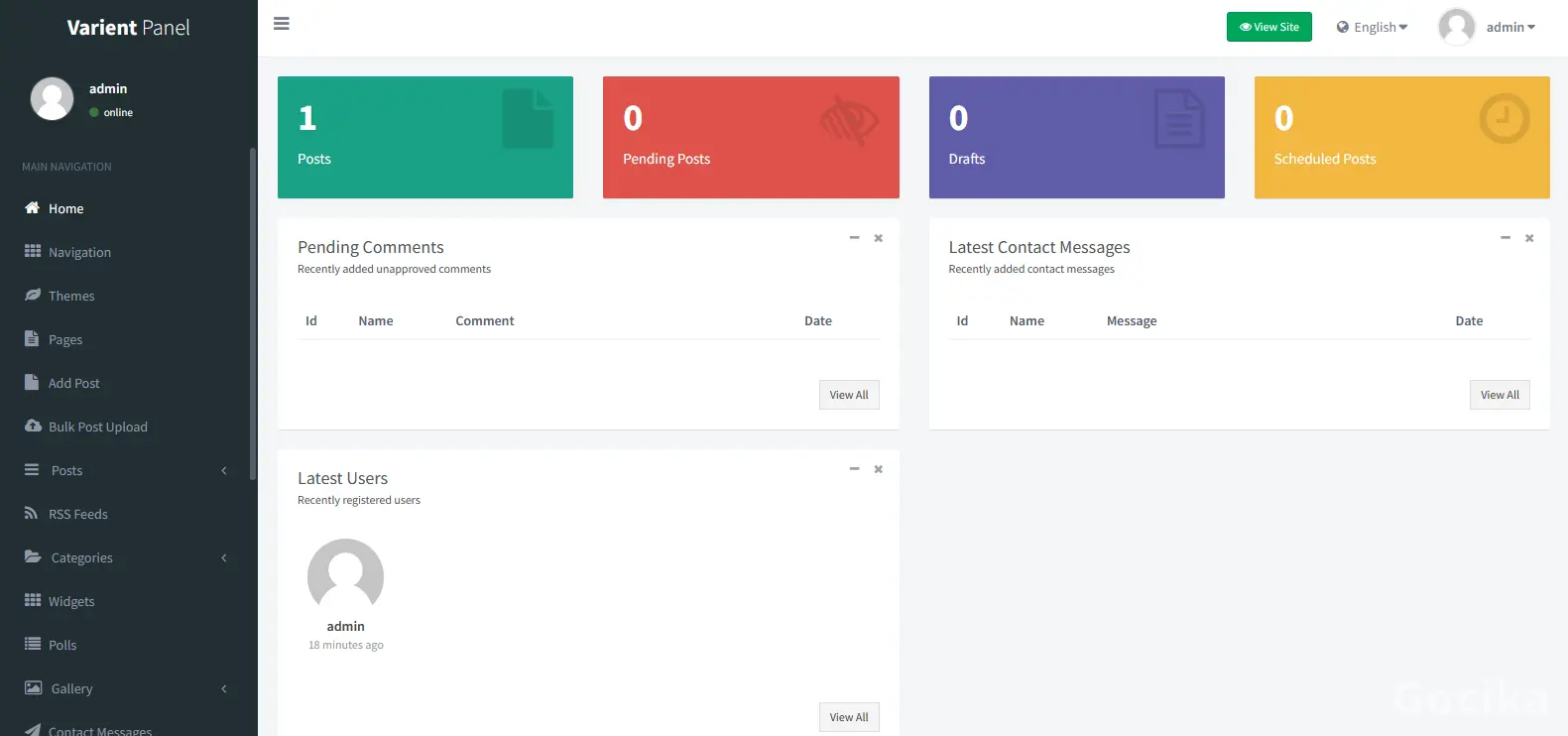This screenshot has width=1568, height=736.
Task: Expand the Posts submenu chevron
Action: 224,471
